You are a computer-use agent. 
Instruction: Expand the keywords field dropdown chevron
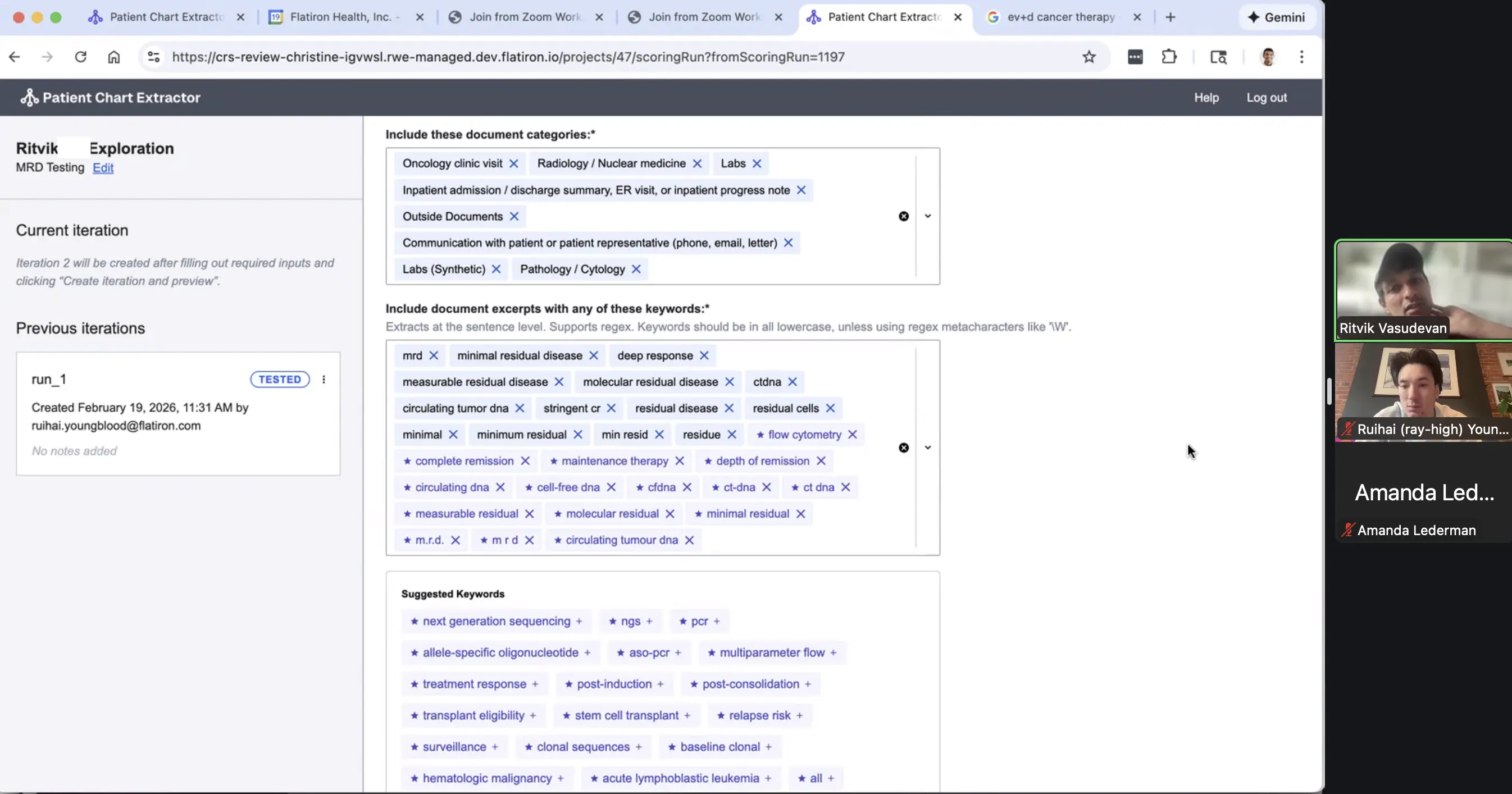click(927, 447)
